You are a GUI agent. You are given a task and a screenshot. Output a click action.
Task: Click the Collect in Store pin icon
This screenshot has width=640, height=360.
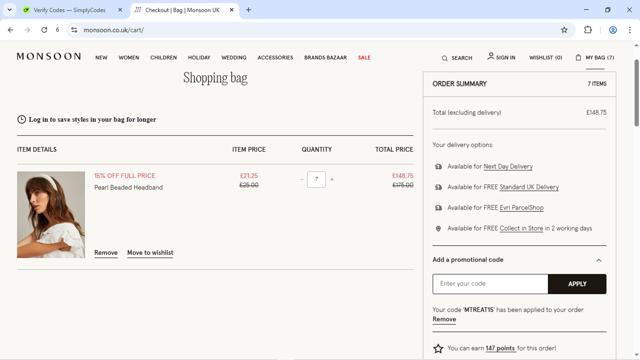438,229
